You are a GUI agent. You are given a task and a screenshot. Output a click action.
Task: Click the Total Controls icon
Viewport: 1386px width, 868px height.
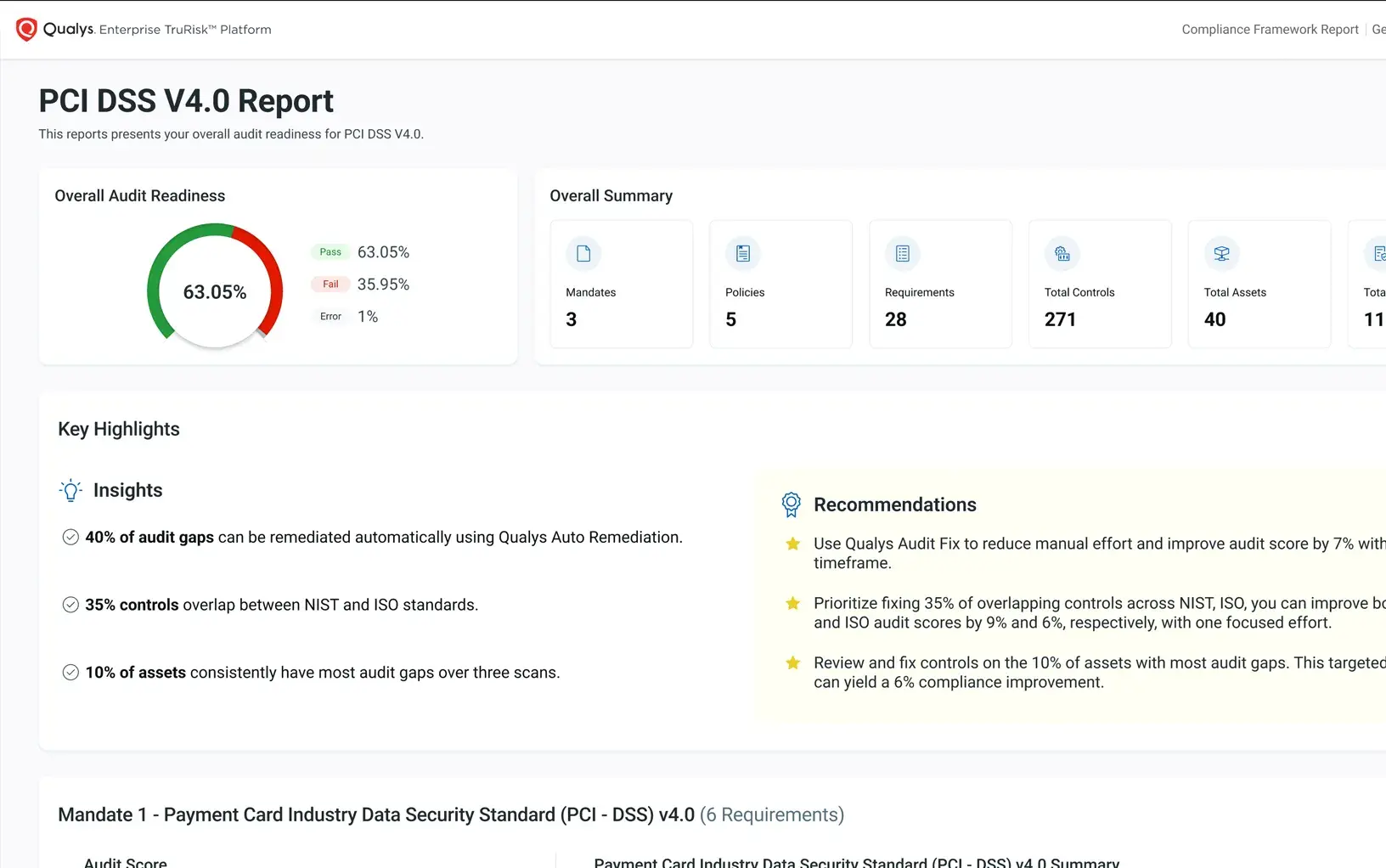click(1062, 254)
